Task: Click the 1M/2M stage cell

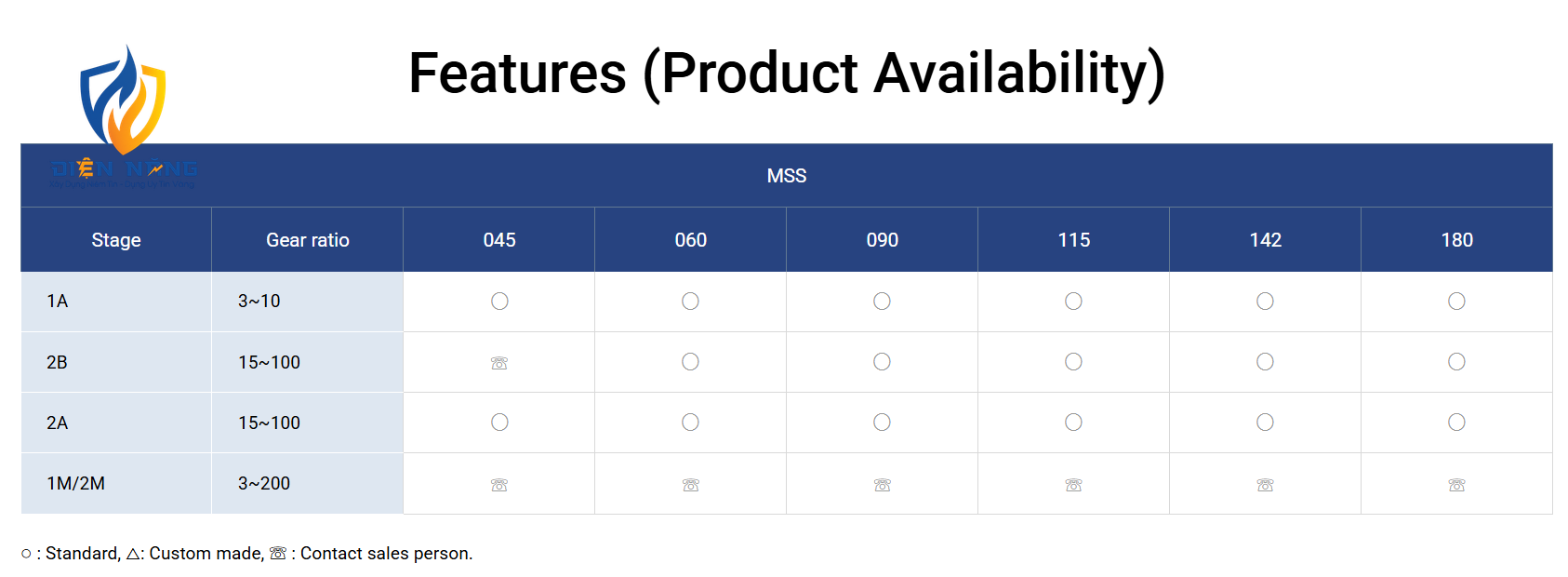Action: (116, 483)
